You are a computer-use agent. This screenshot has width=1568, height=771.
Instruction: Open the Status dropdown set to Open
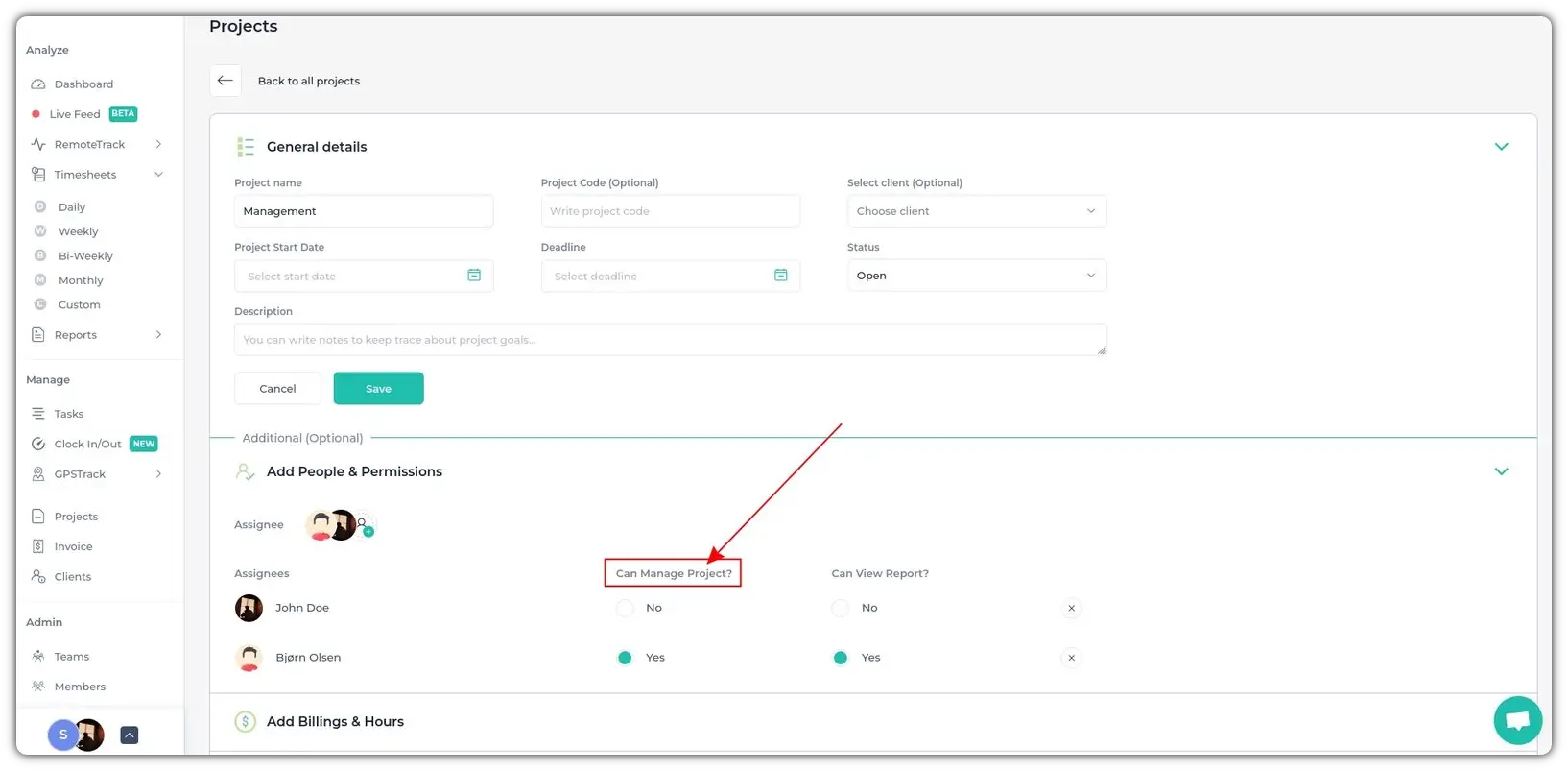976,276
